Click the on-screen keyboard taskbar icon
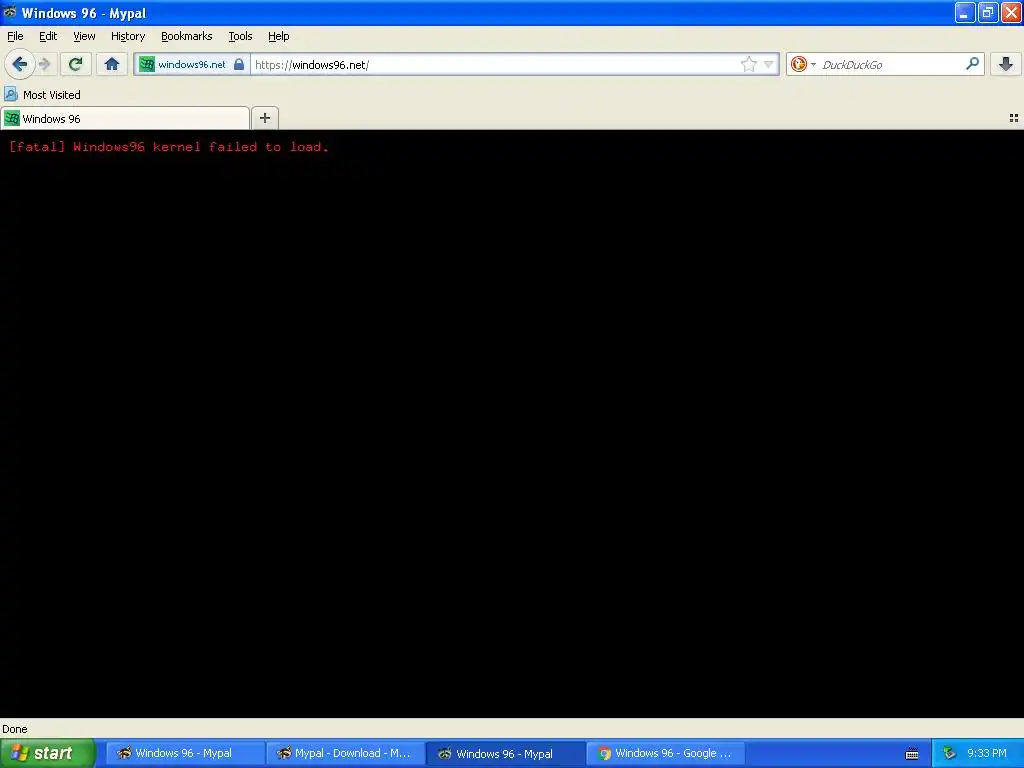The image size is (1024, 768). 912,754
